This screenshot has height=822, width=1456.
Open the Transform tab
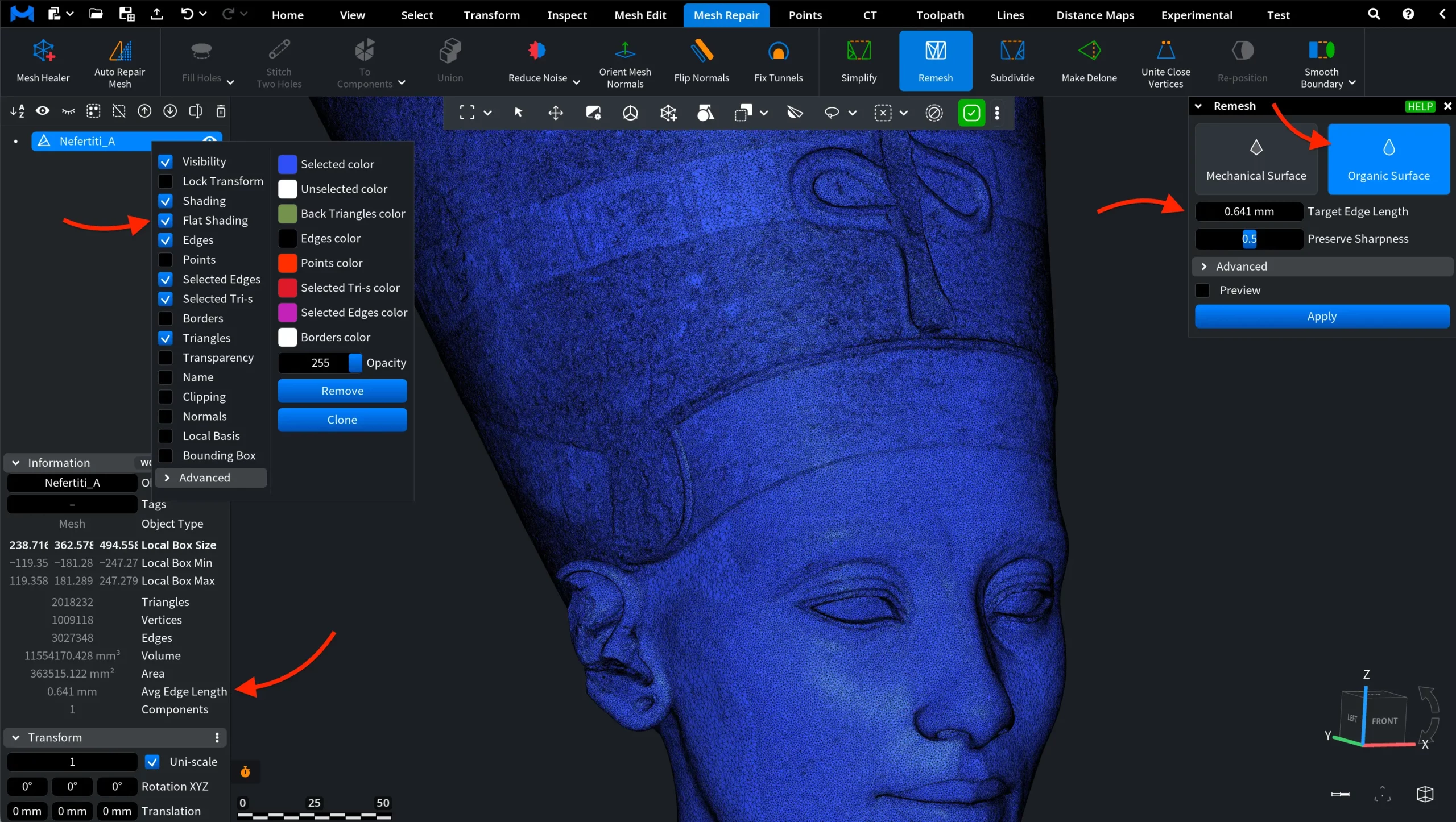[x=491, y=15]
